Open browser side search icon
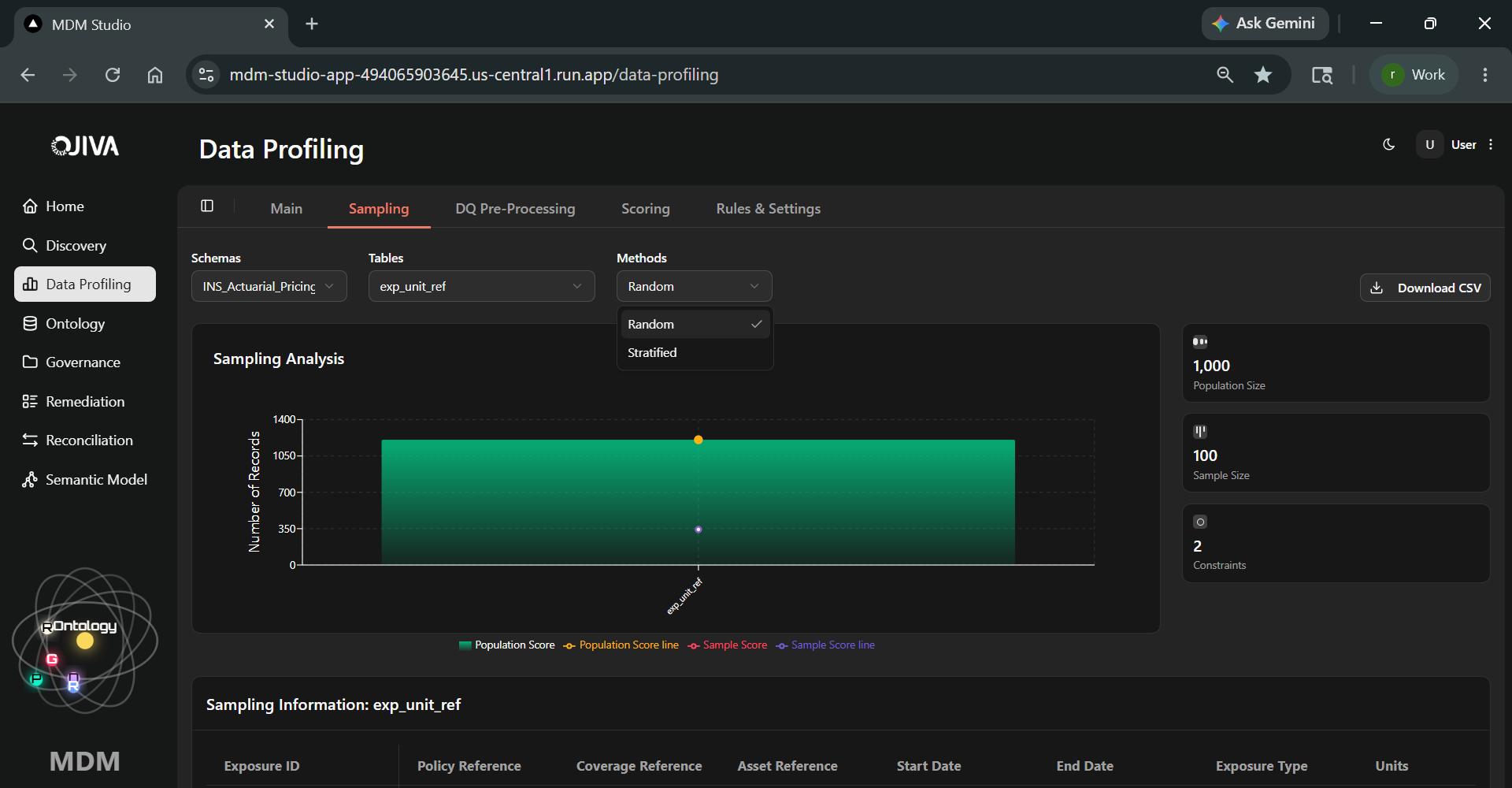Image resolution: width=1512 pixels, height=788 pixels. (x=1321, y=75)
